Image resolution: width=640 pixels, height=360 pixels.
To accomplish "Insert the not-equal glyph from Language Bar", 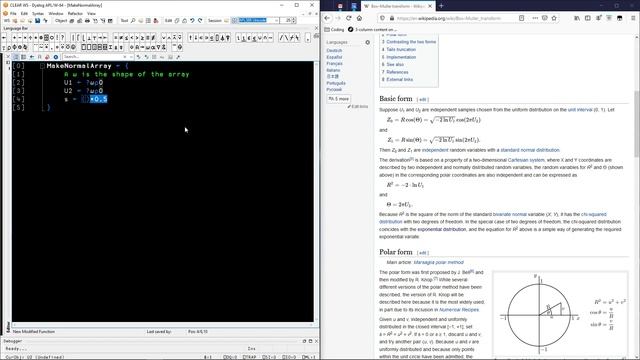I will tap(121, 38).
